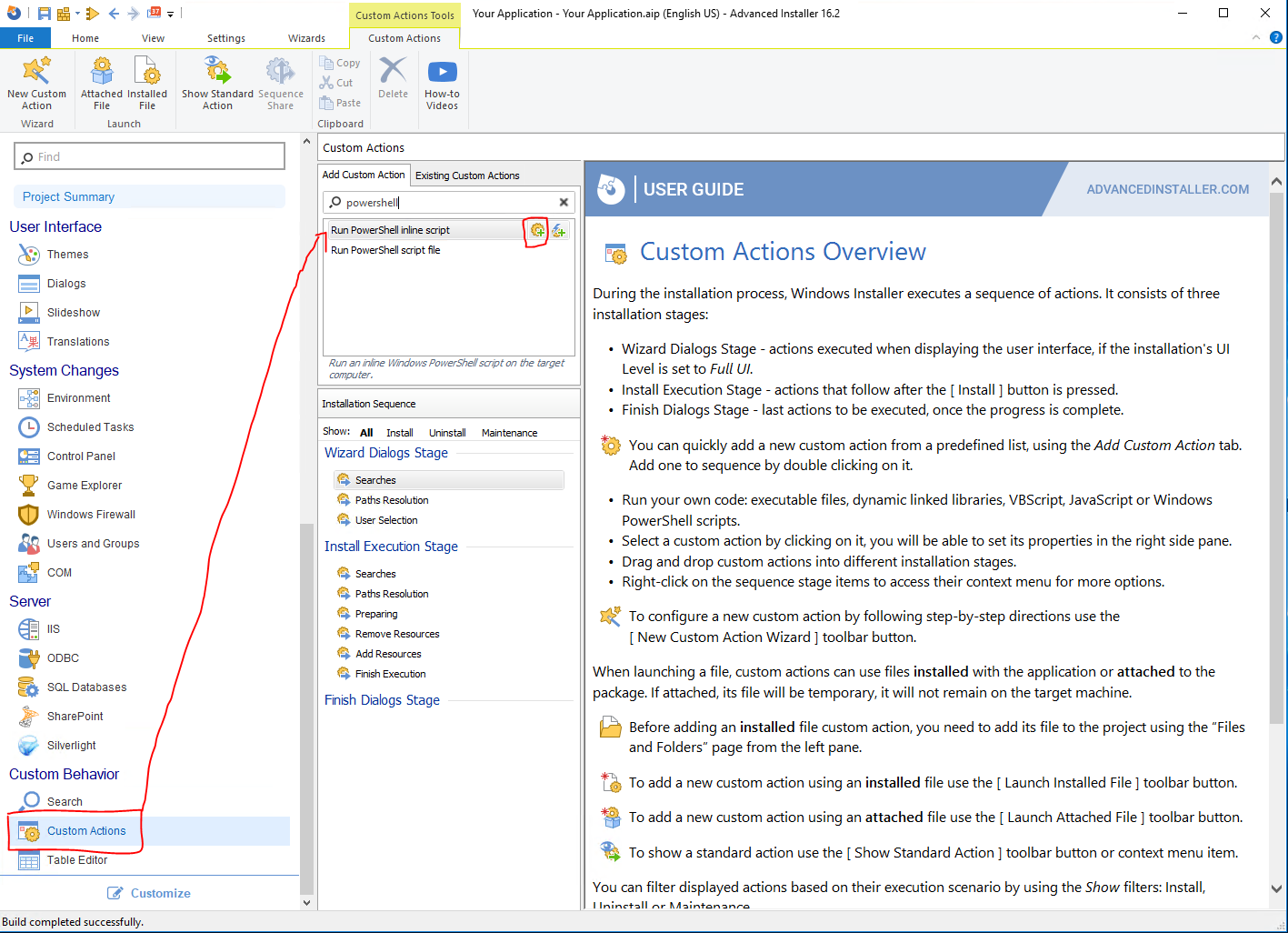Select the Add Custom Action tab
The height and width of the screenshot is (933, 1288).
point(364,175)
